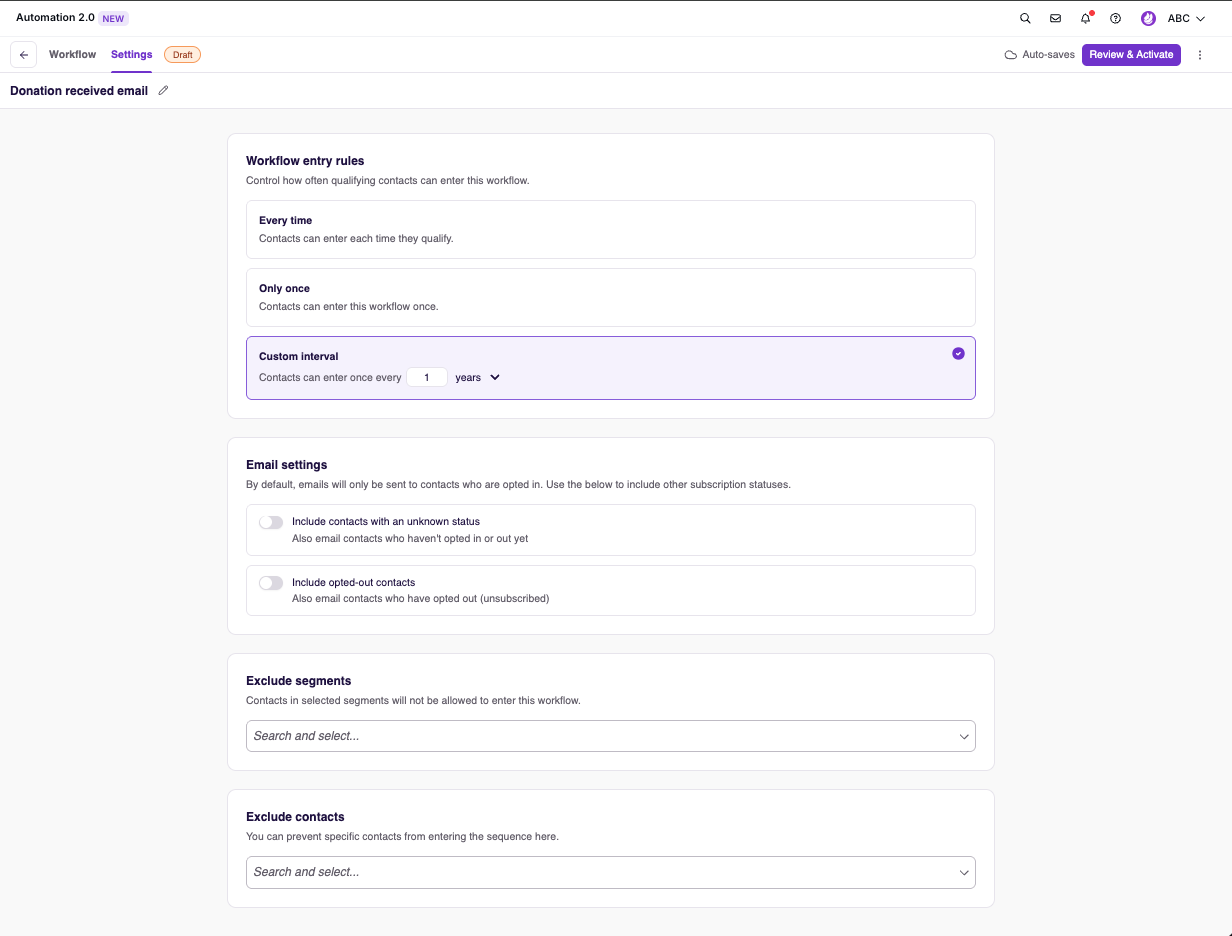This screenshot has height=936, width=1232.
Task: Click the interval number input field
Action: click(x=427, y=378)
